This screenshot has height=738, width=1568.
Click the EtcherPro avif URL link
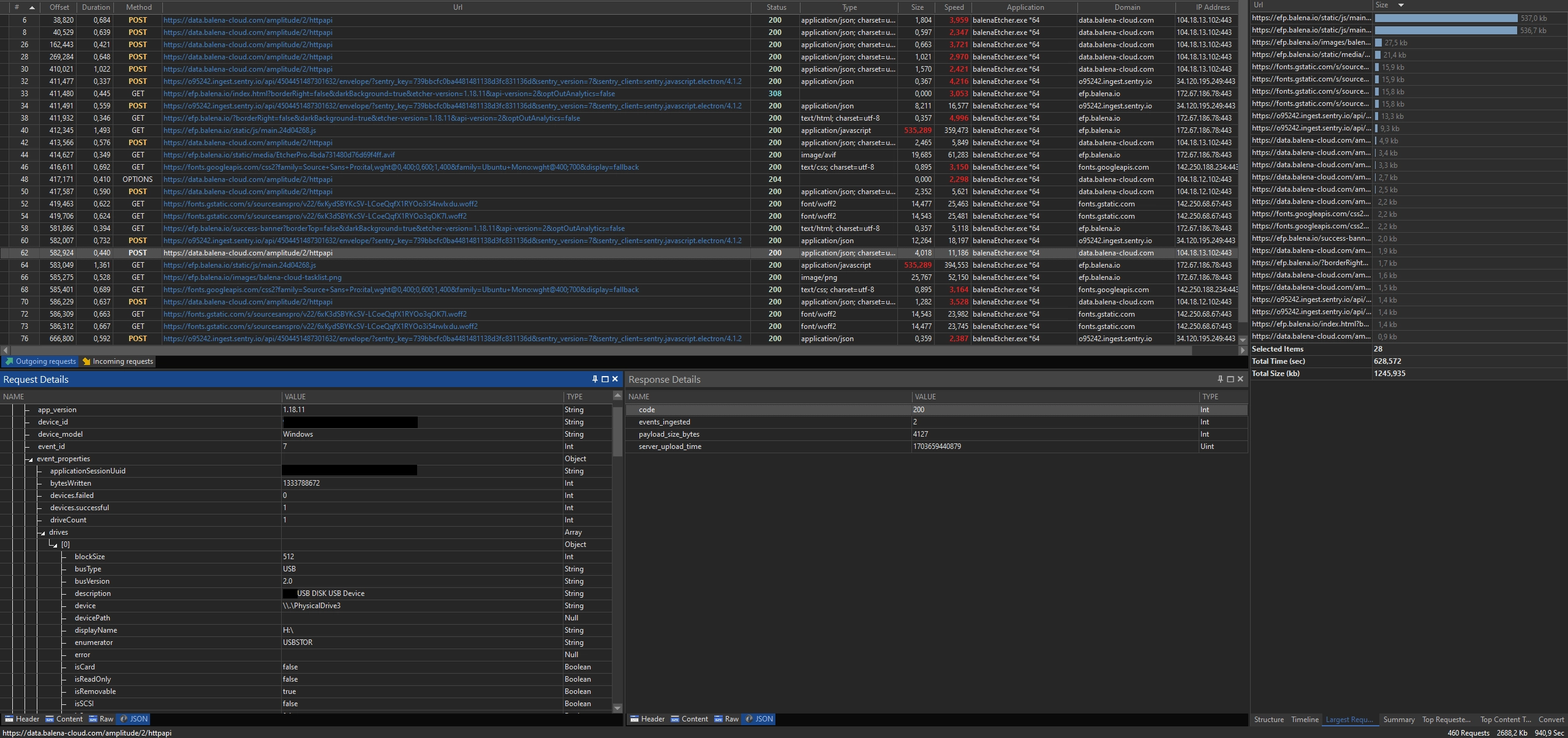click(279, 155)
